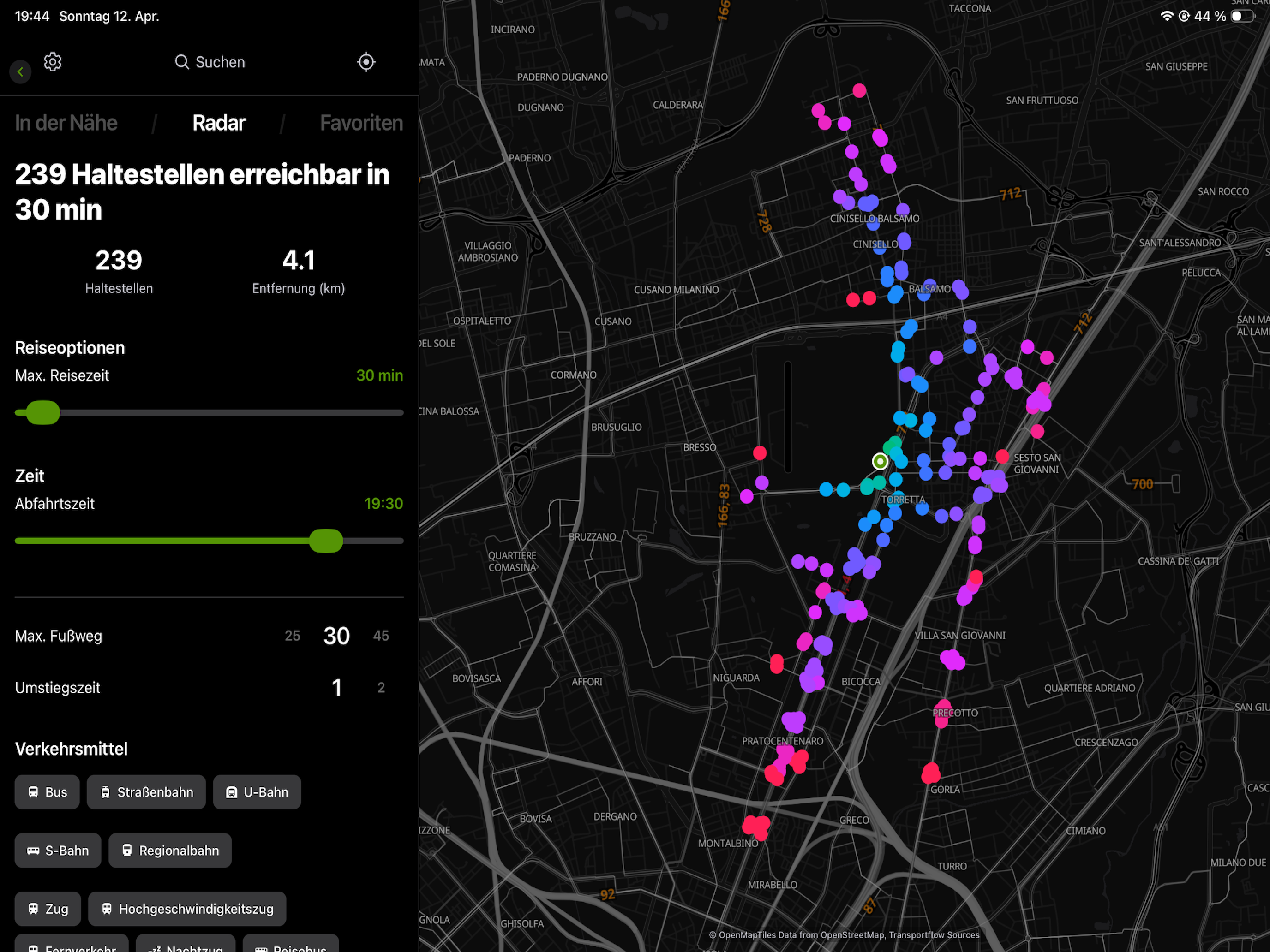Tap the bus icon in Bus chip
This screenshot has width=1270, height=952.
click(x=33, y=792)
